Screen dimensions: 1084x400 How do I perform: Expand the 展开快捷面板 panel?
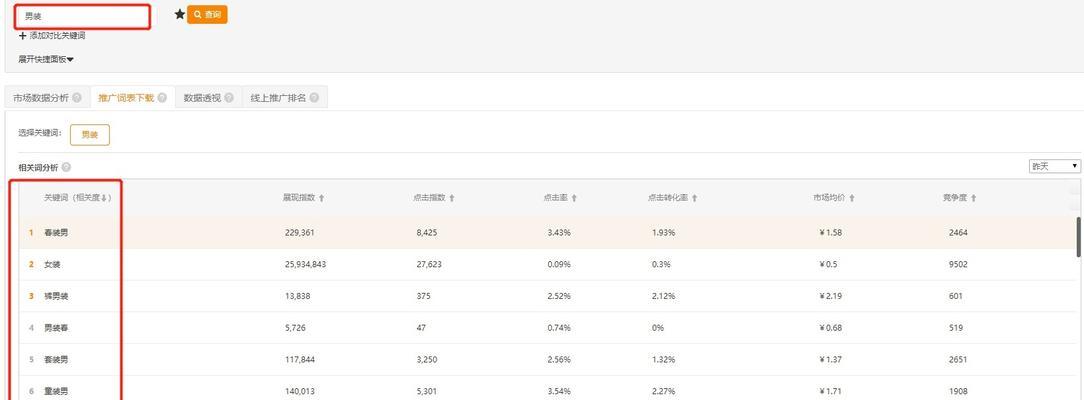pos(46,59)
